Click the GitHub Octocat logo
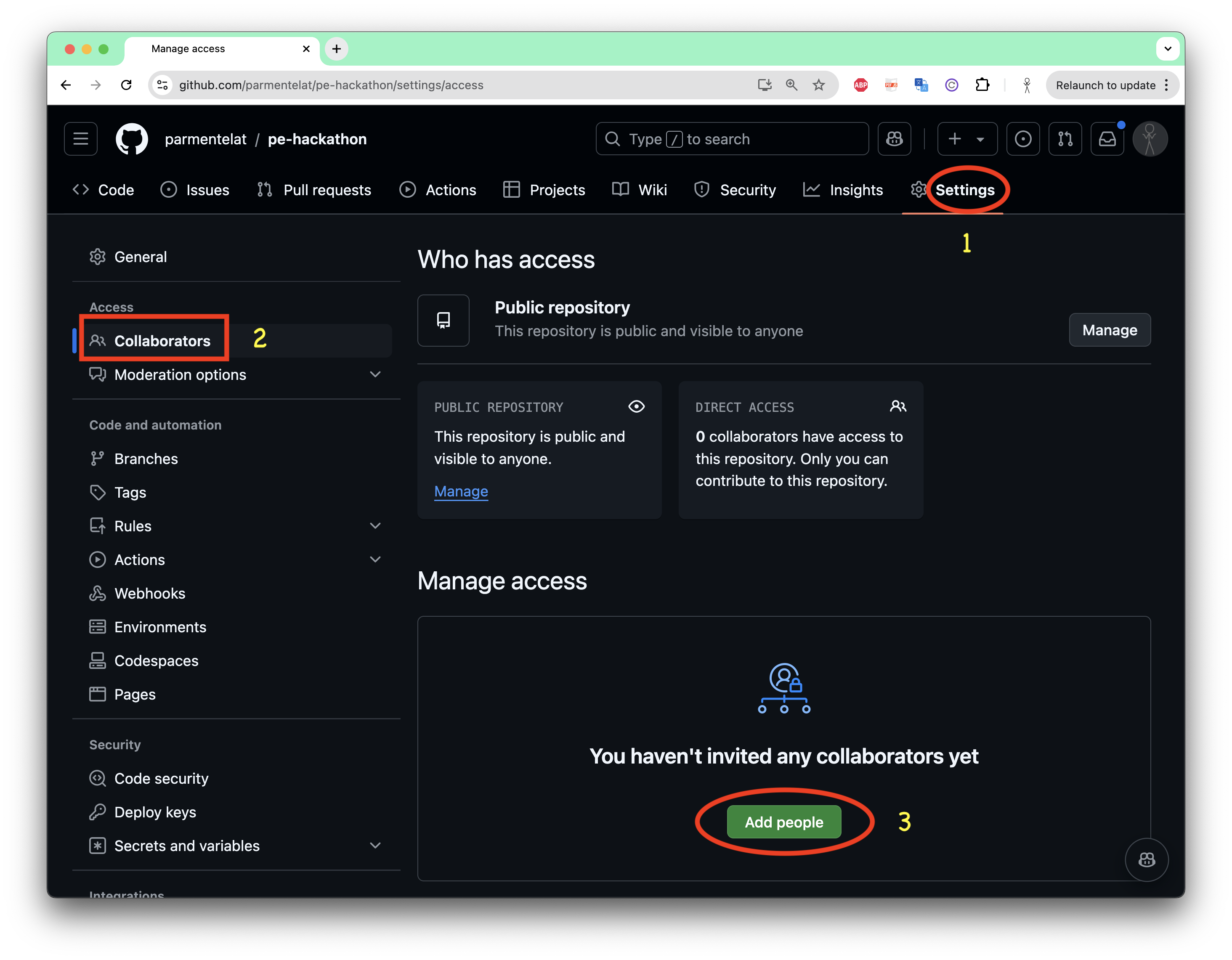Viewport: 1232px width, 960px height. pyautogui.click(x=131, y=139)
